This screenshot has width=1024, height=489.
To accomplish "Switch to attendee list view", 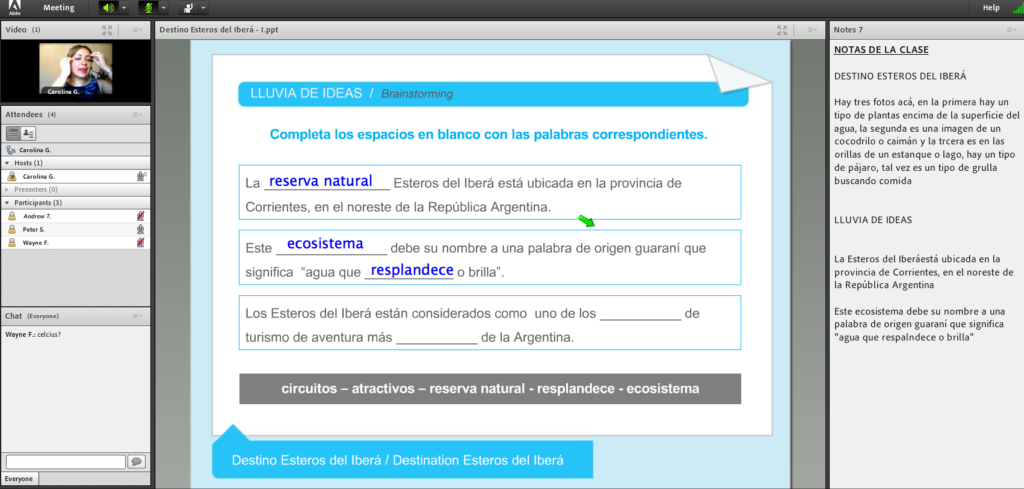I will click(13, 132).
